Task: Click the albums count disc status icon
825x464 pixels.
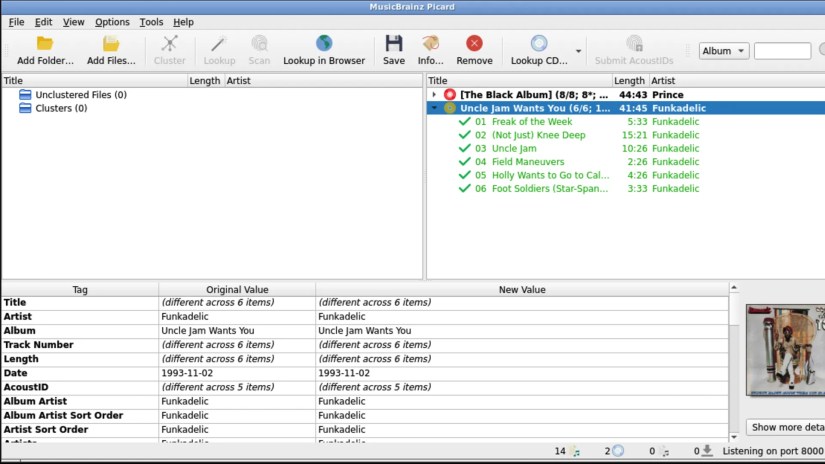Action: coord(618,451)
